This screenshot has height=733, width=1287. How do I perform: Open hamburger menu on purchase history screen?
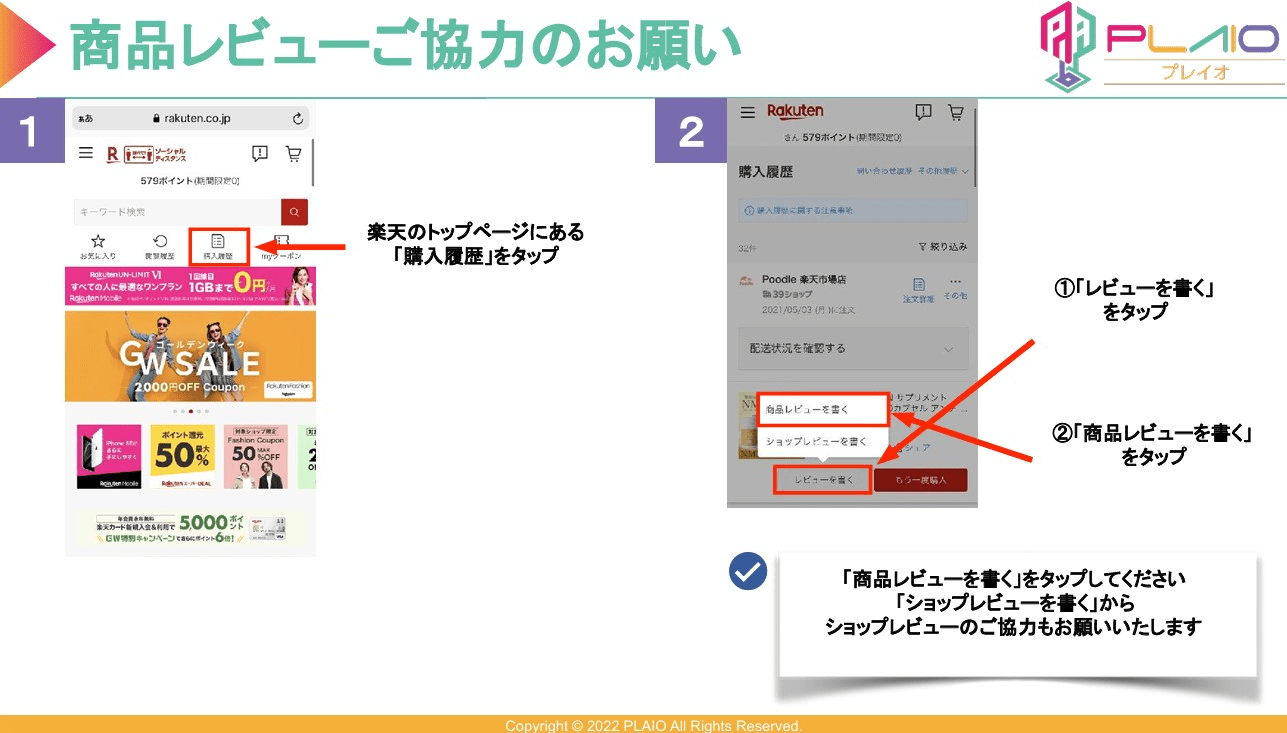(x=747, y=112)
